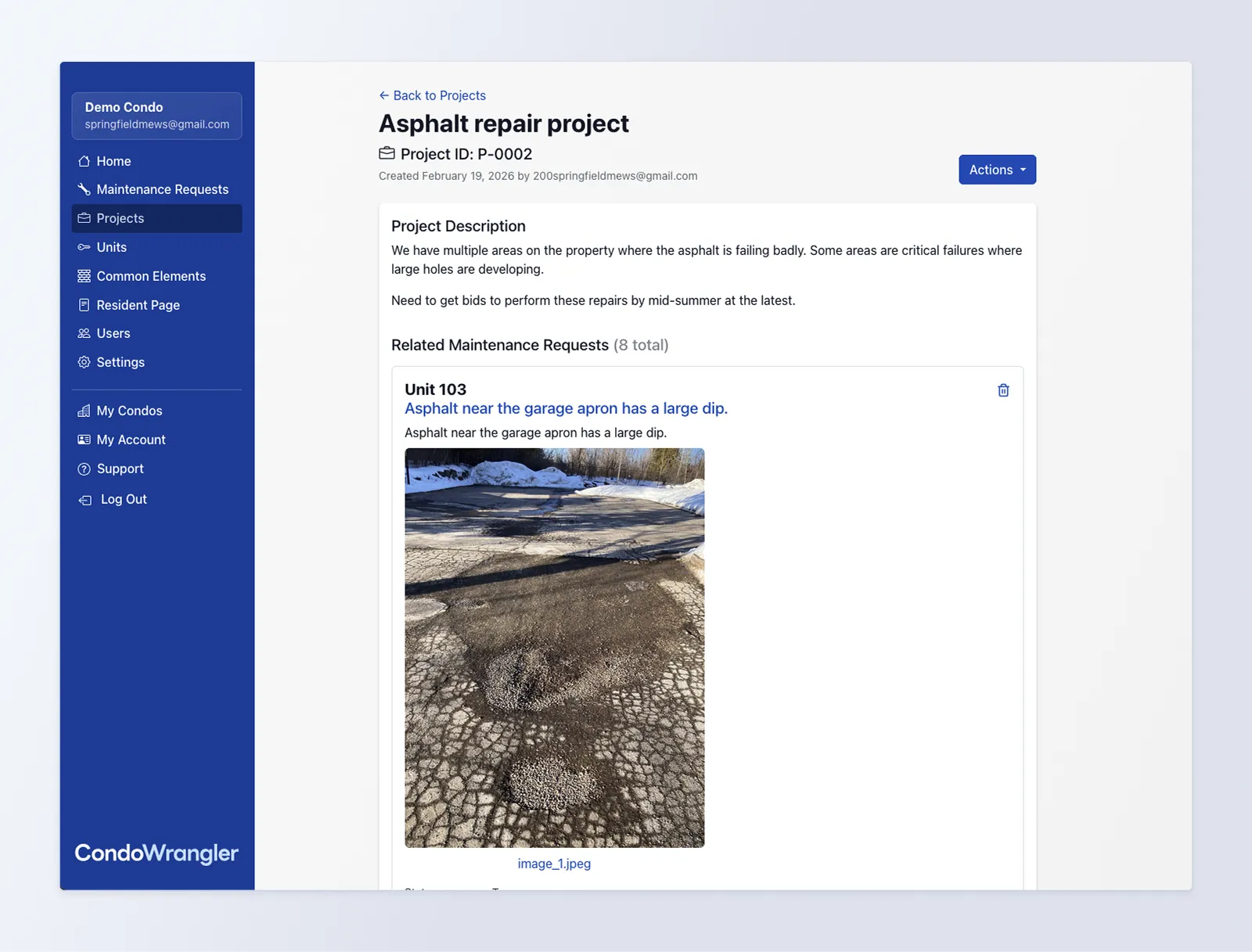The image size is (1252, 952).
Task: Click the My Account card icon
Action: tap(84, 440)
